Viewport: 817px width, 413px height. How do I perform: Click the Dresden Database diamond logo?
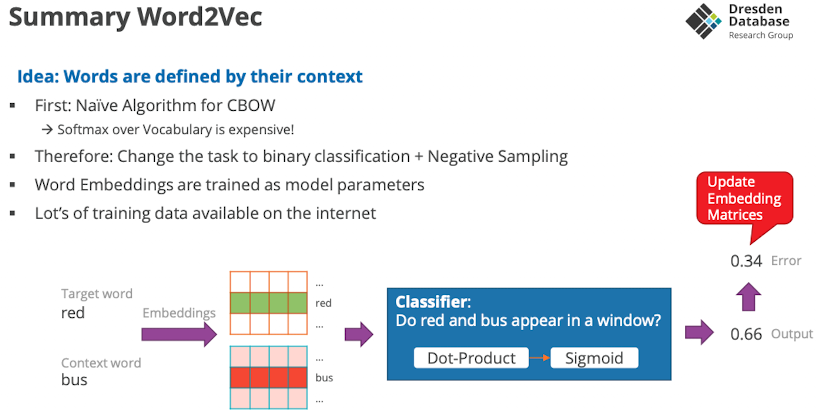(x=703, y=21)
